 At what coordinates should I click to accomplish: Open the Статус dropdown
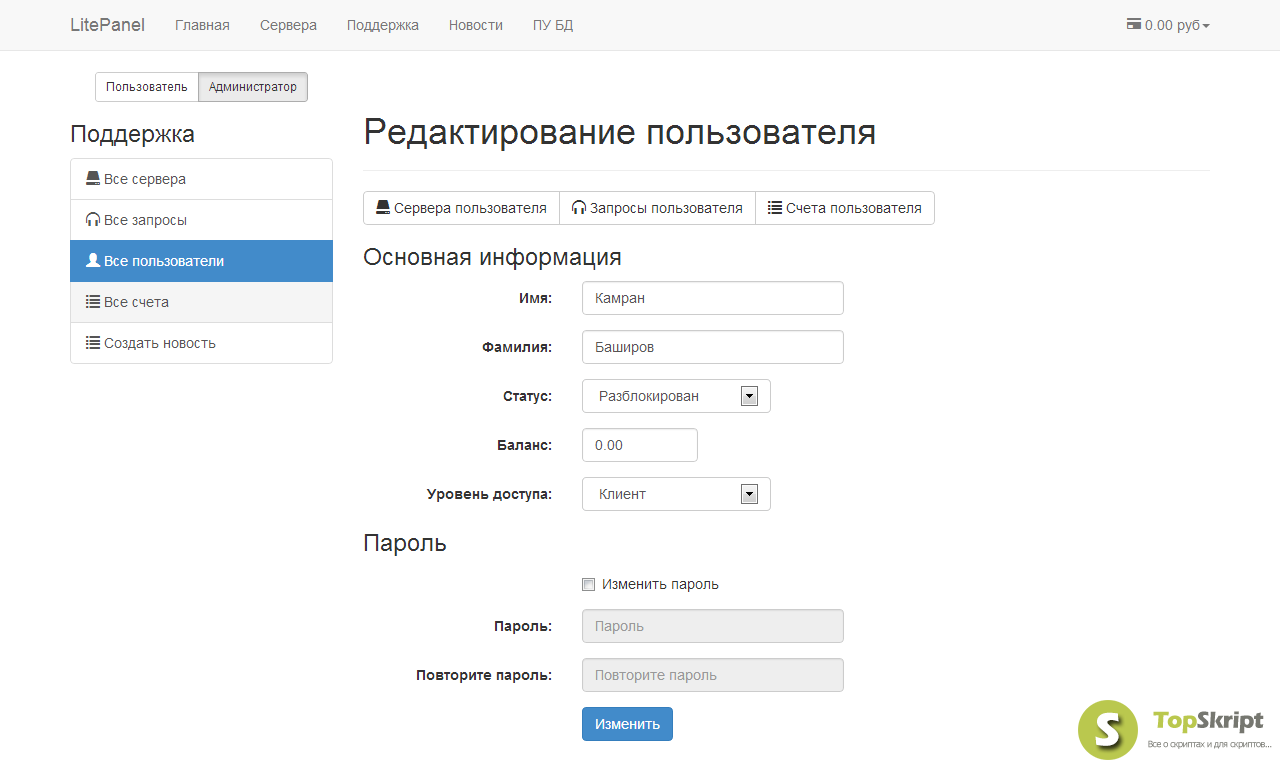[x=676, y=396]
